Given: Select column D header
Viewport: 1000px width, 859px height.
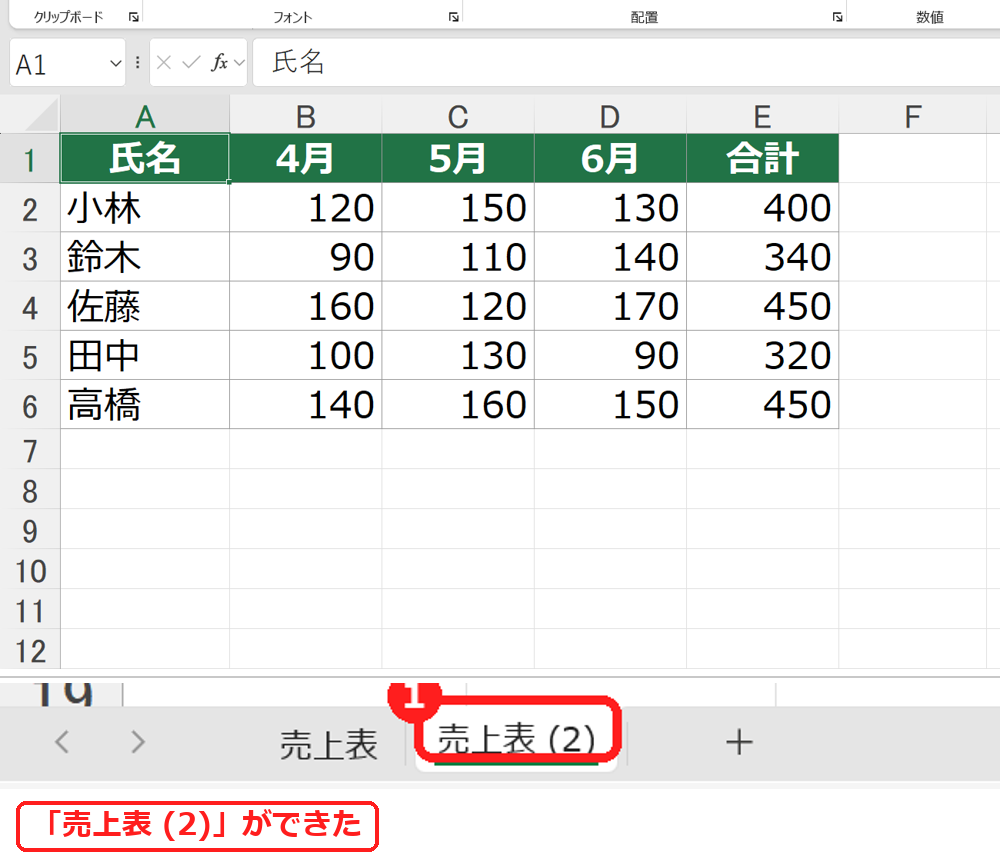Looking at the screenshot, I should pyautogui.click(x=610, y=115).
